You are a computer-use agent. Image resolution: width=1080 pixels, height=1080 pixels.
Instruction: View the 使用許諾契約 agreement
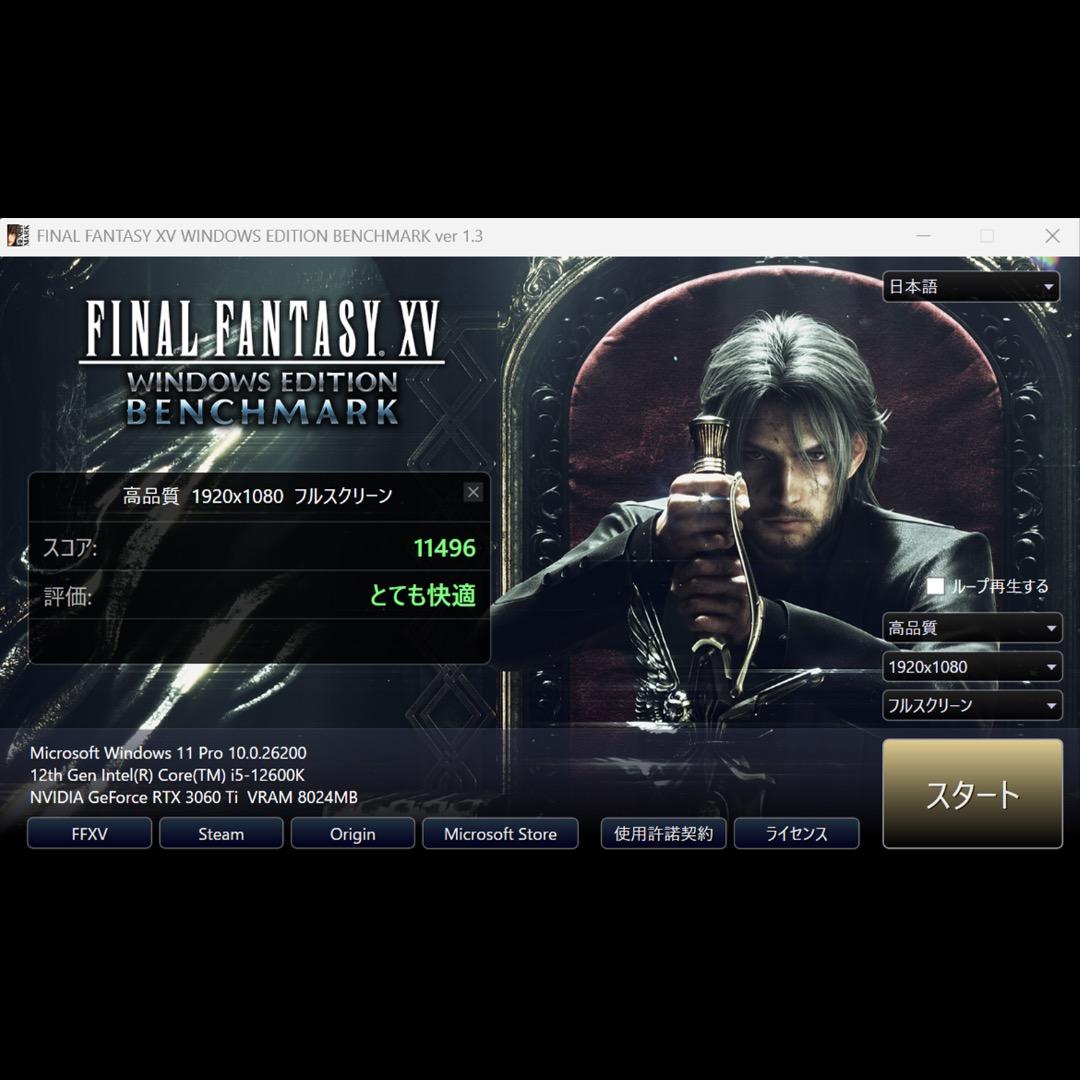663,834
